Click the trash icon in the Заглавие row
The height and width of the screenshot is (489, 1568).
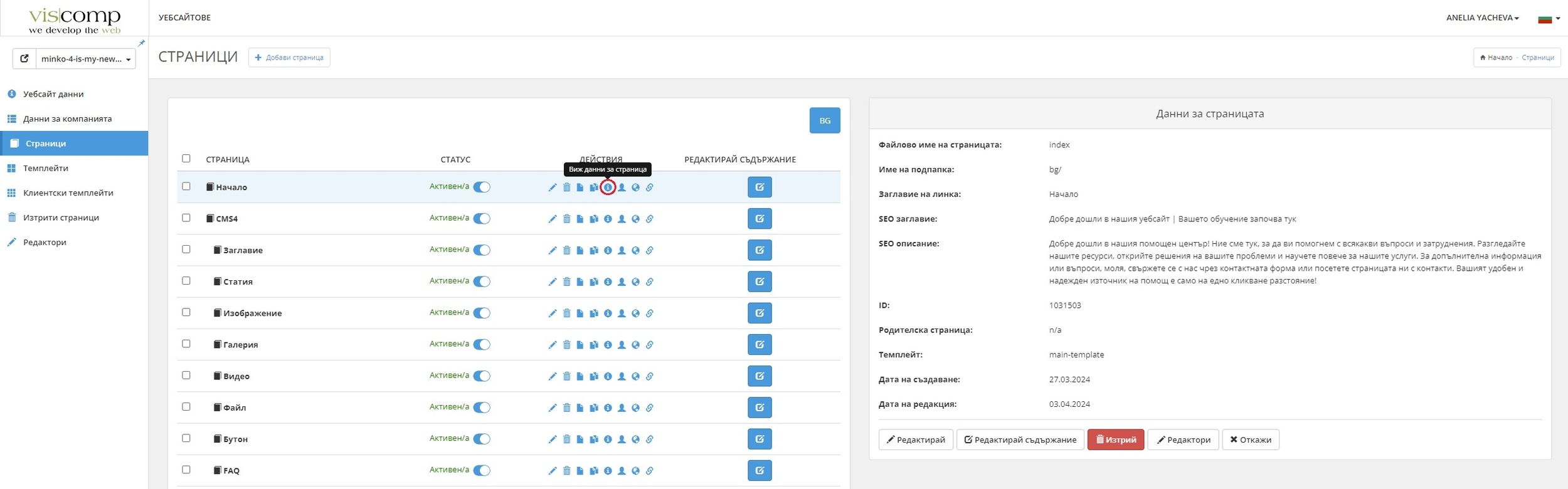click(x=566, y=250)
